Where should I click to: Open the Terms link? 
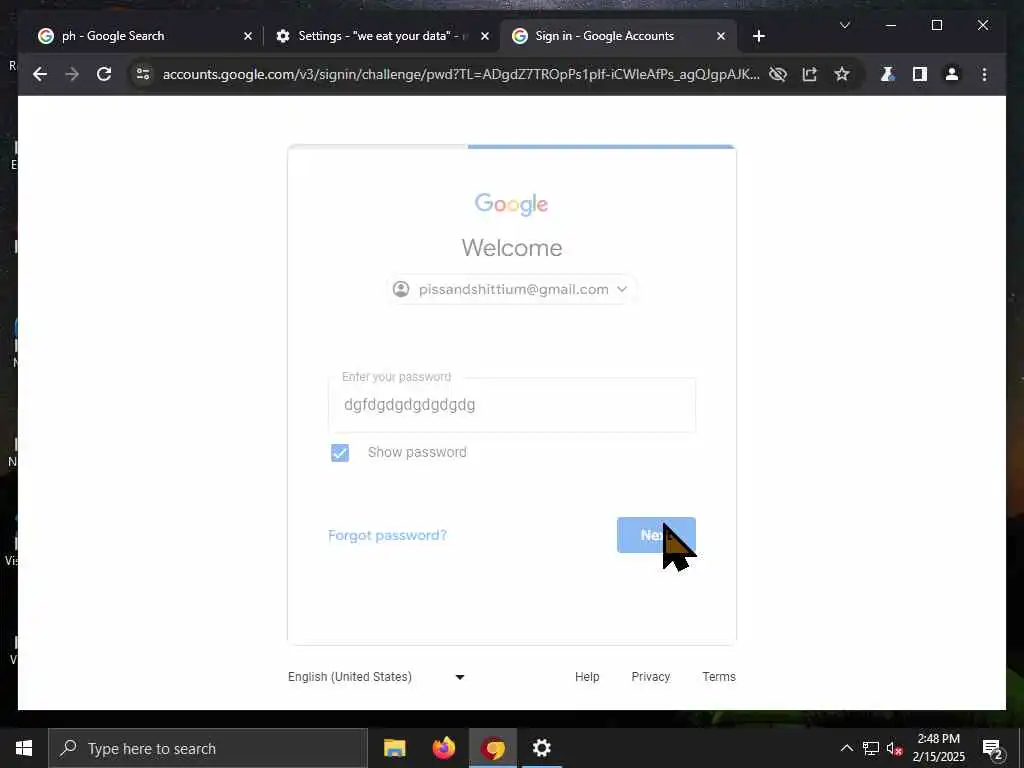[718, 677]
